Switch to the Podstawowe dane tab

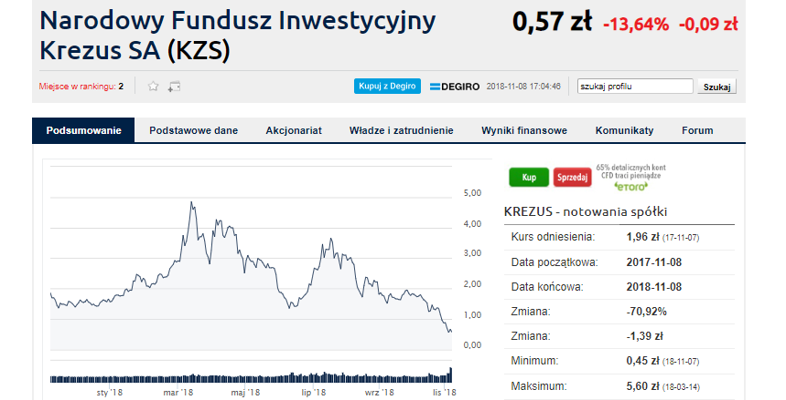193,130
